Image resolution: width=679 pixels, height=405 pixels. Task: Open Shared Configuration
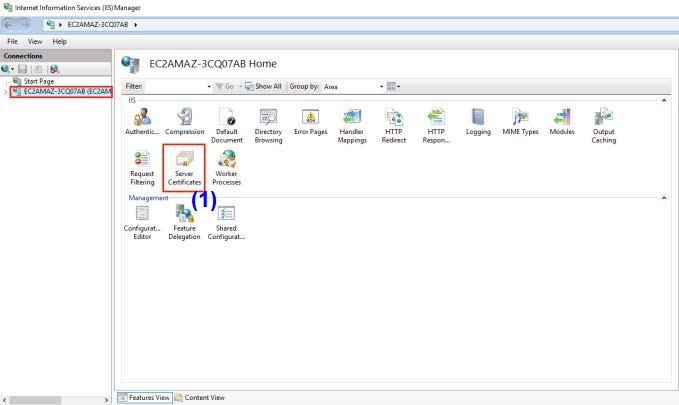pos(226,223)
